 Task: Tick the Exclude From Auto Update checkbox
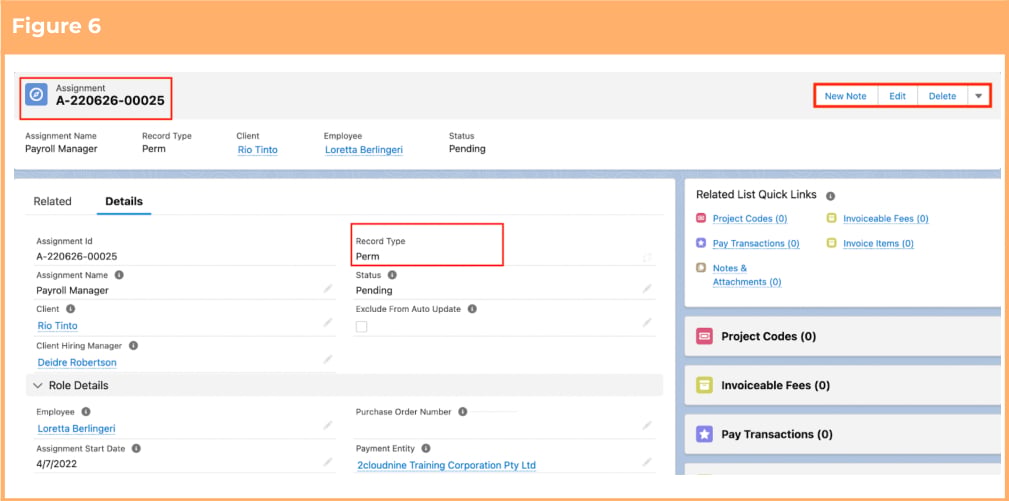(x=362, y=327)
